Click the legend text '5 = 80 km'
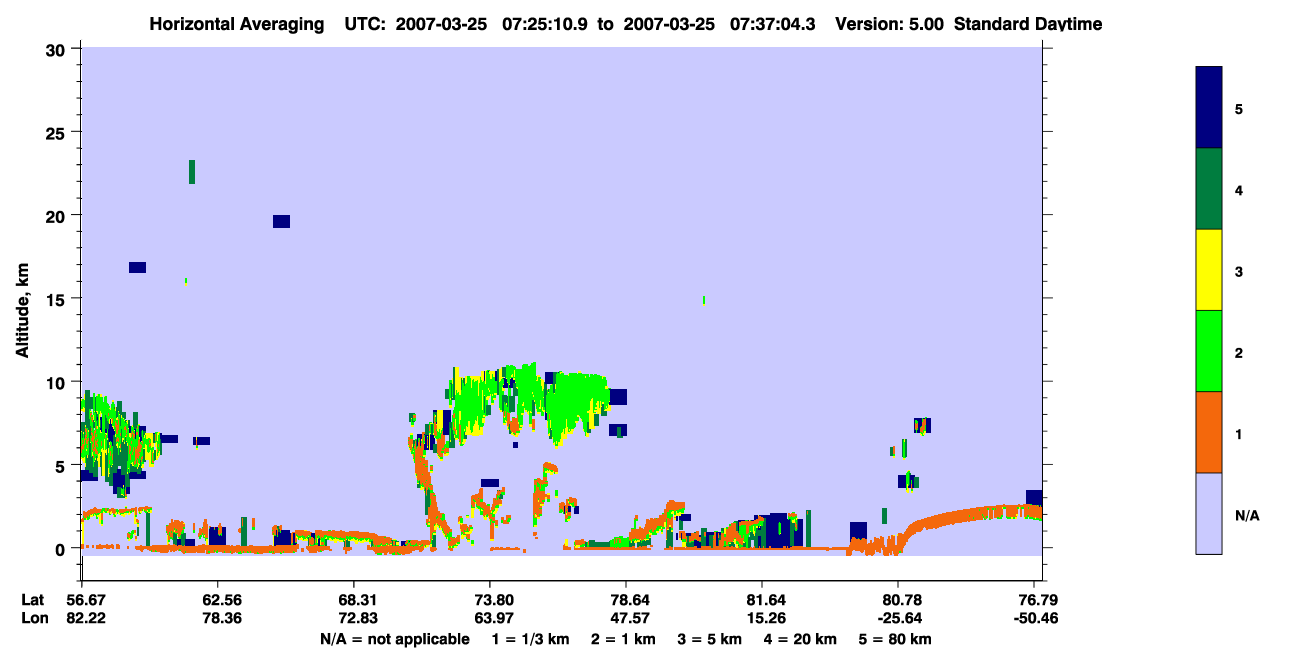This screenshot has width=1300, height=667. pos(897,639)
